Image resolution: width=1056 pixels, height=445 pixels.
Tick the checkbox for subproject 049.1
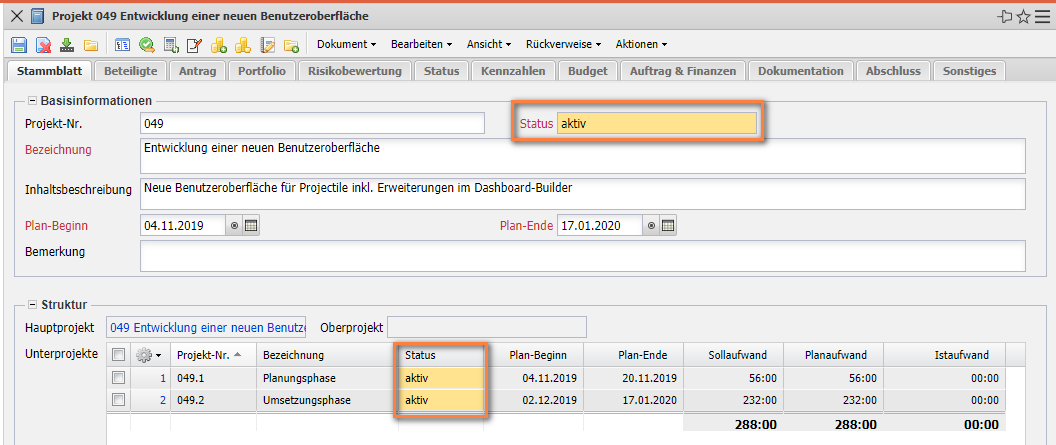click(119, 377)
